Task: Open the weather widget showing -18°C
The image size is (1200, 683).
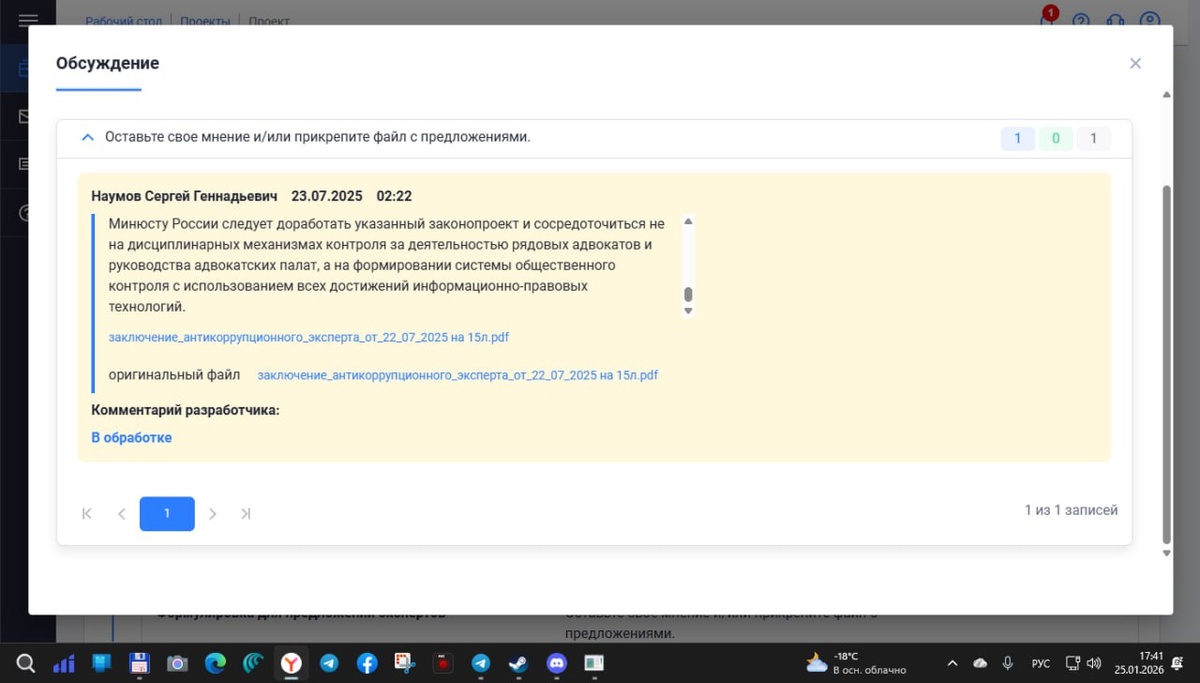Action: pyautogui.click(x=856, y=663)
